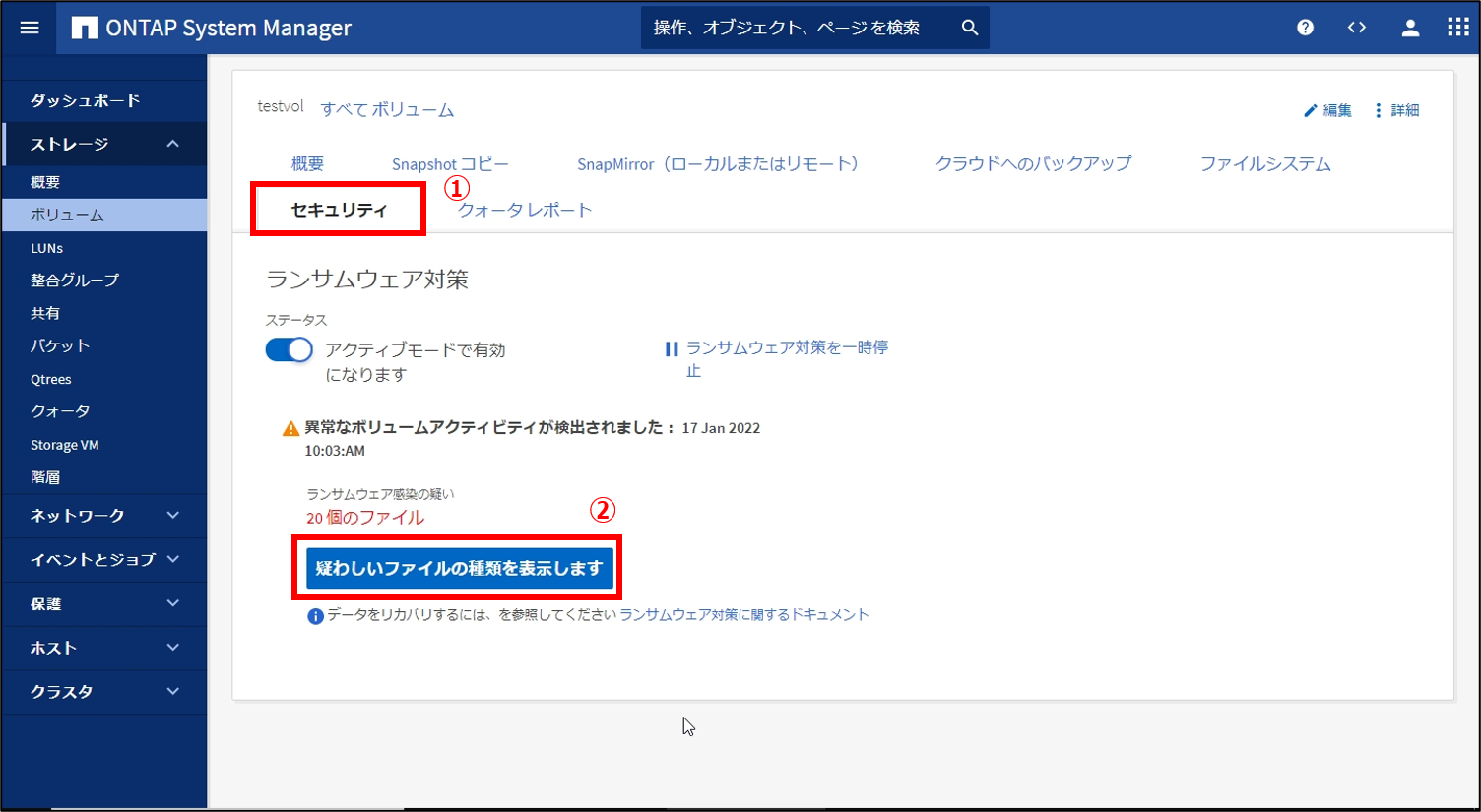The image size is (1481, 812).
Task: Open the クラウドへのバックアップ tab
Action: pos(1033,163)
